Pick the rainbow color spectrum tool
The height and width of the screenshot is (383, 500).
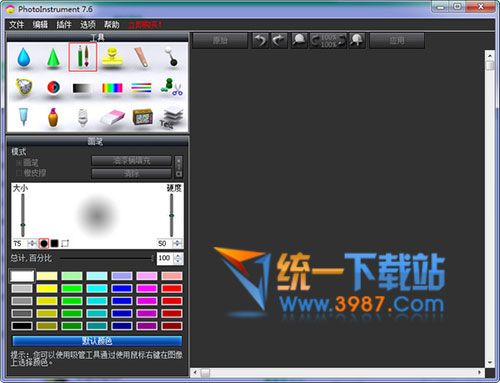coord(112,88)
